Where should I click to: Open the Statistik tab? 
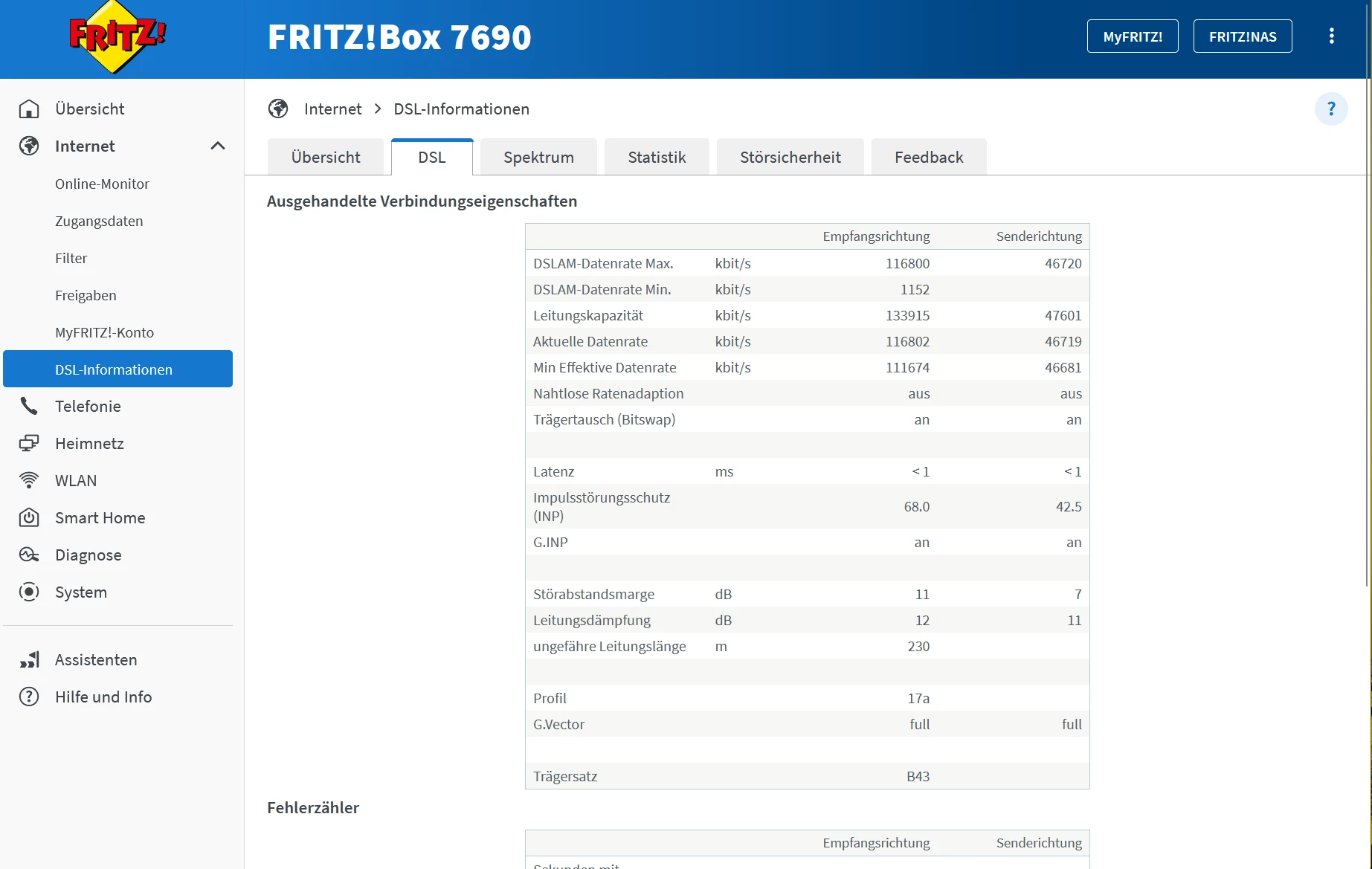[657, 157]
